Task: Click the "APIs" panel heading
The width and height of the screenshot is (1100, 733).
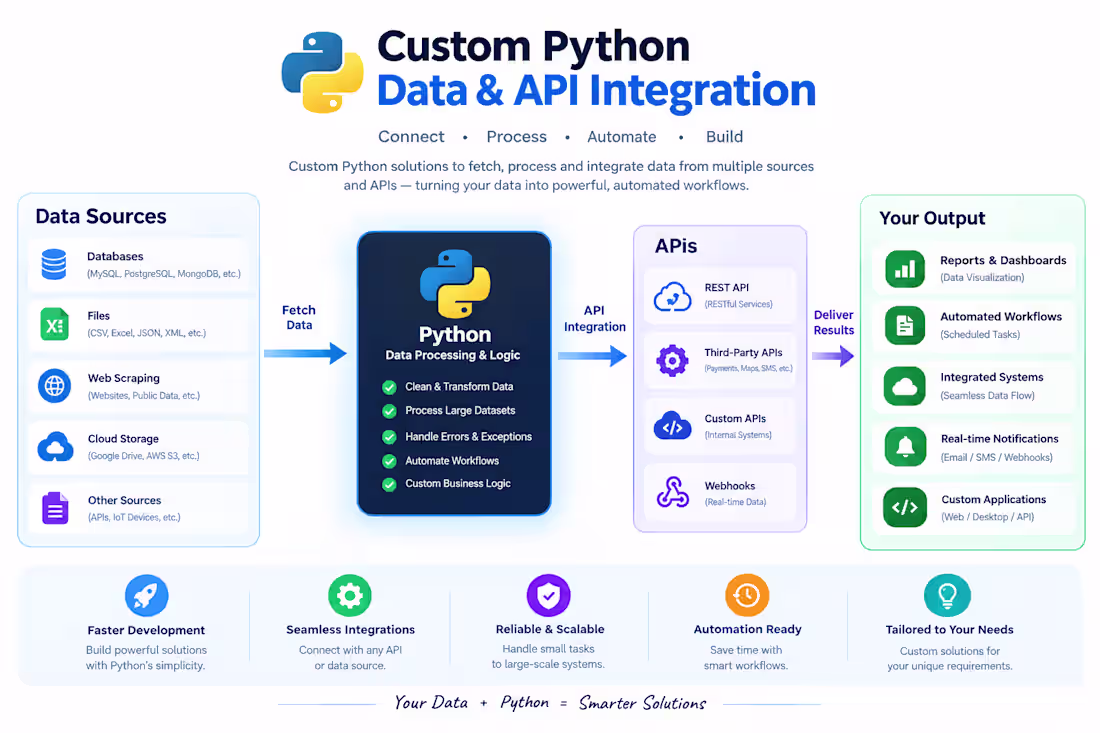Action: 676,246
